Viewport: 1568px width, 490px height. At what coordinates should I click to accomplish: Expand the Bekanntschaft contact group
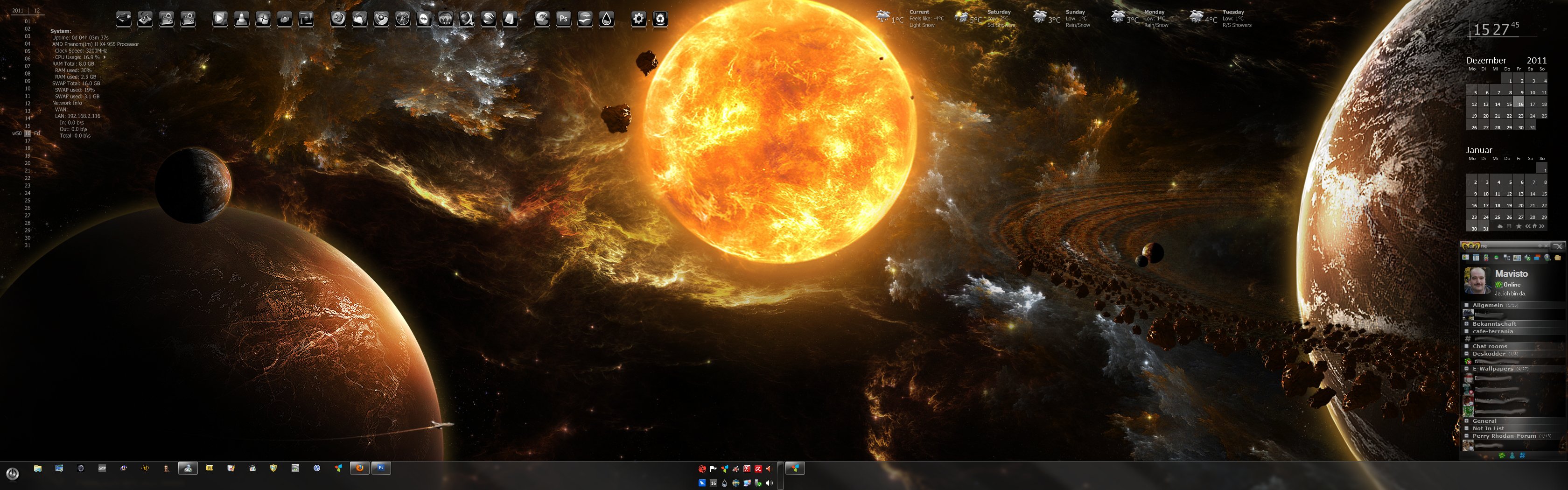1467,324
